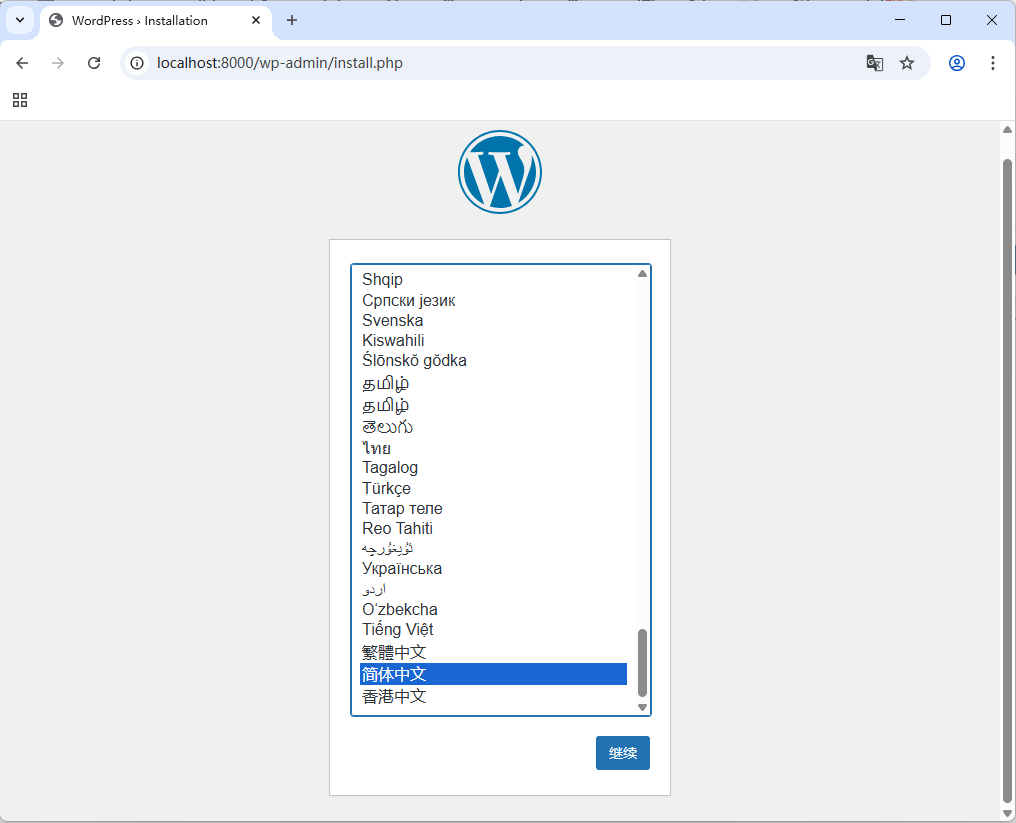Click the 继续 continue button
The width and height of the screenshot is (1016, 823).
[623, 753]
